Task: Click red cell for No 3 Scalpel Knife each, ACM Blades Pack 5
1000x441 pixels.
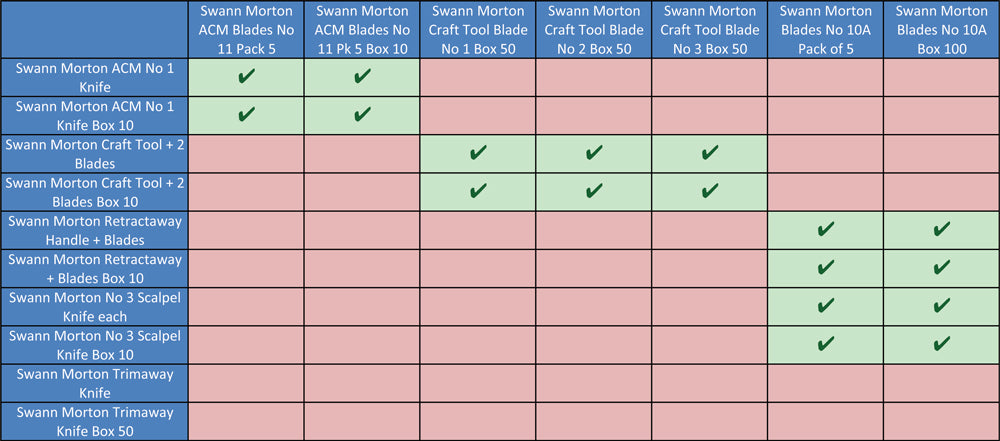Action: (246, 306)
